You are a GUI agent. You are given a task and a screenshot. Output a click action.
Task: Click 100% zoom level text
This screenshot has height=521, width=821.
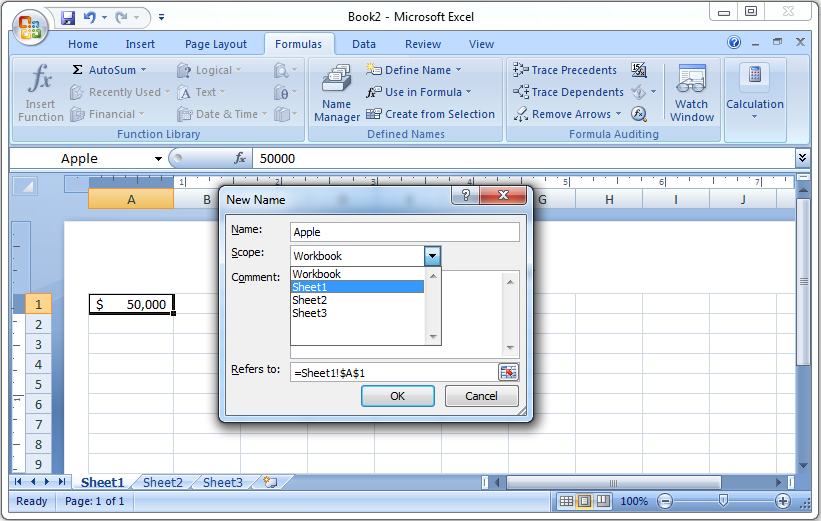point(634,502)
